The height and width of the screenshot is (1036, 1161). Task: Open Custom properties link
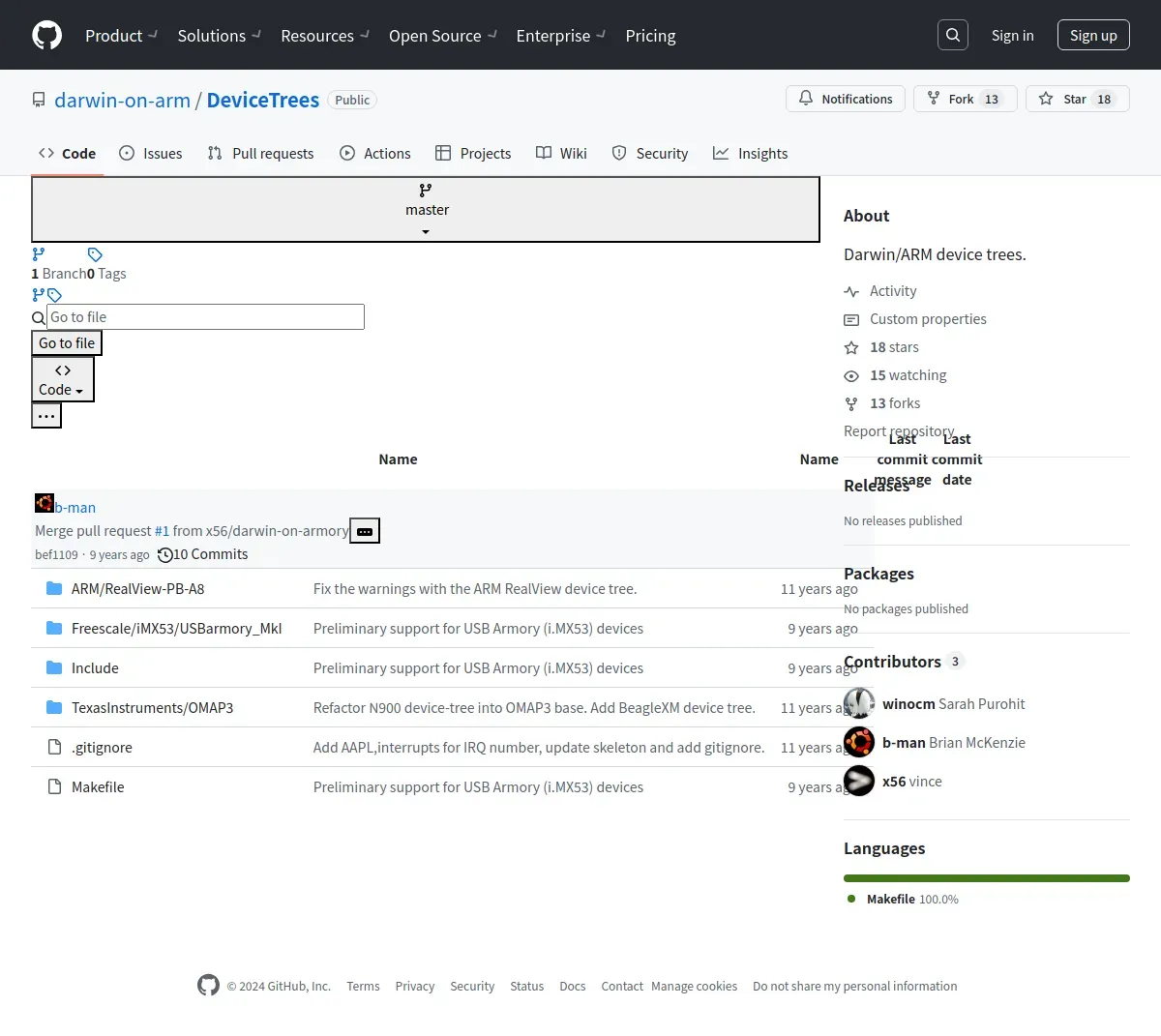[915, 318]
